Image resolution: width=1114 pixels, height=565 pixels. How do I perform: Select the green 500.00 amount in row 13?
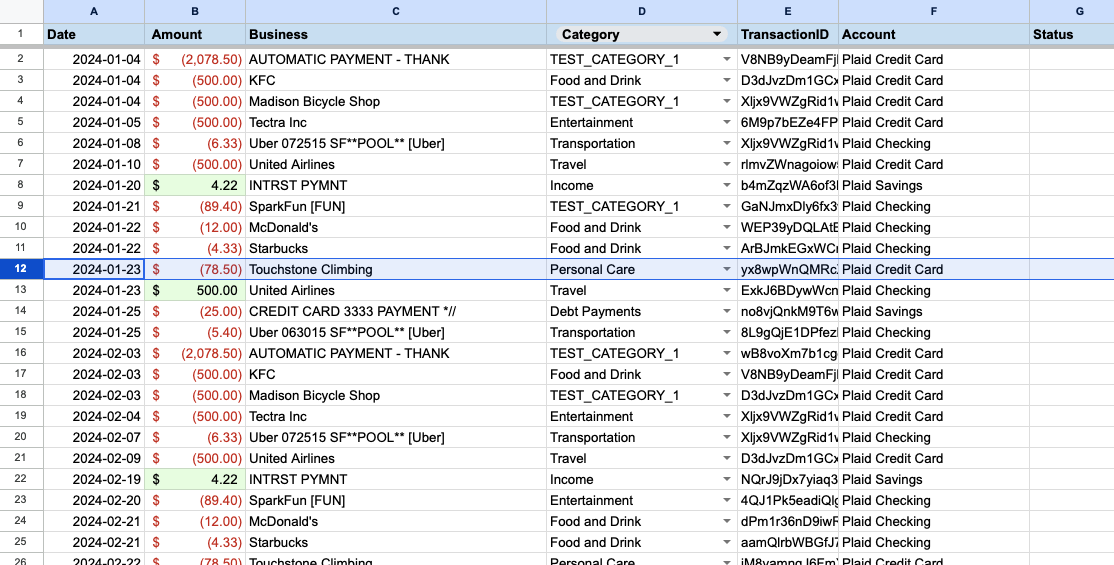click(195, 291)
